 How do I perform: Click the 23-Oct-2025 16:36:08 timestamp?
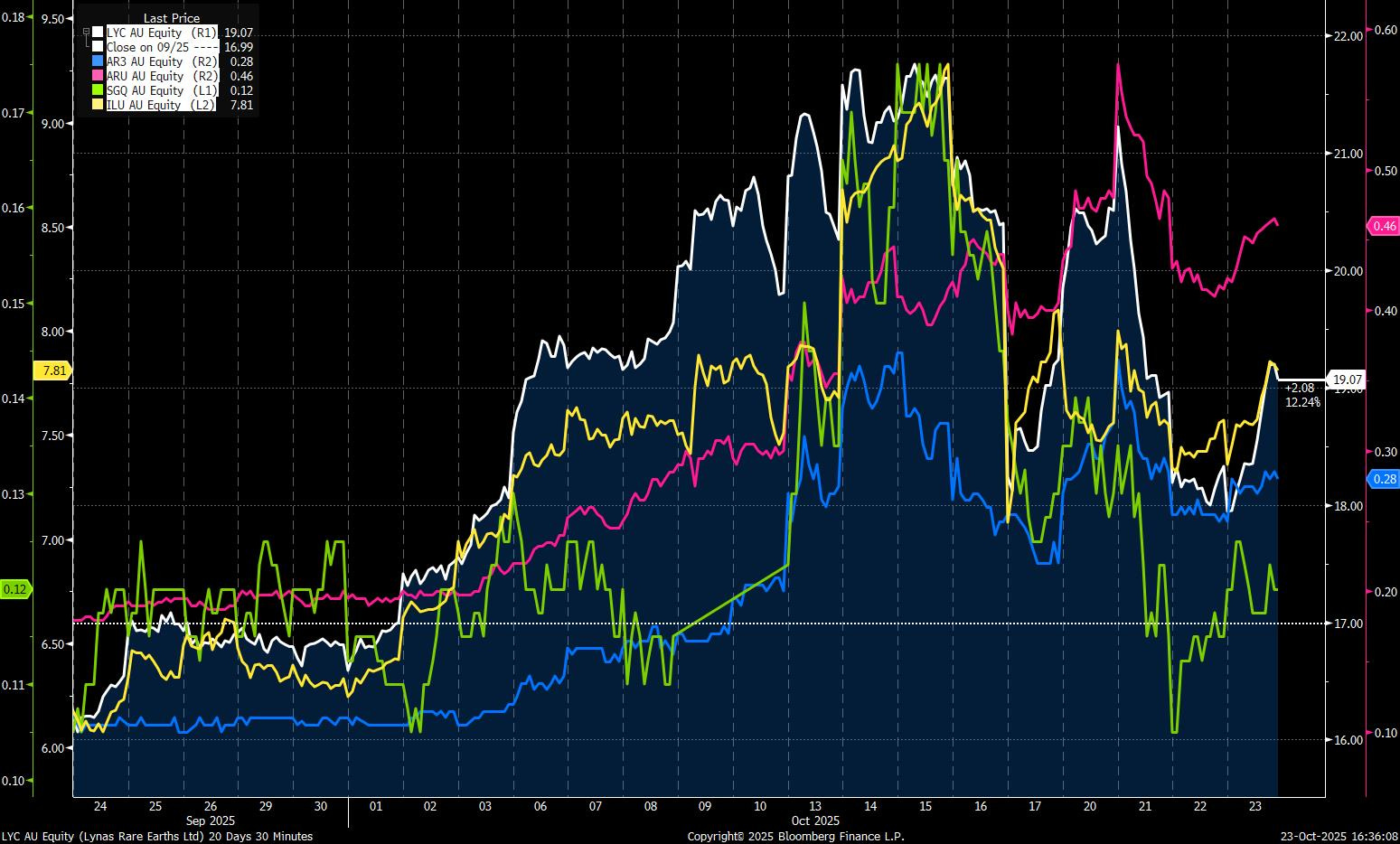(x=1339, y=837)
